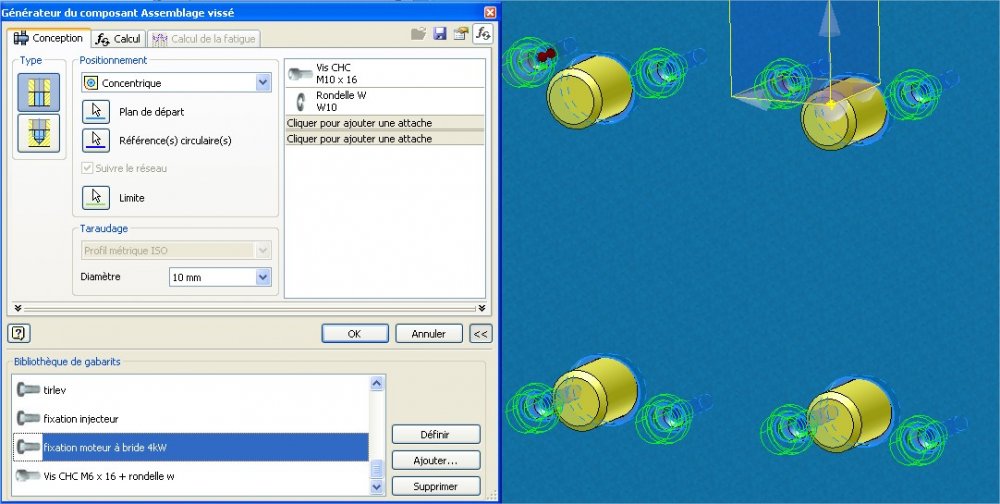Click the Ajouter... template button

click(436, 461)
